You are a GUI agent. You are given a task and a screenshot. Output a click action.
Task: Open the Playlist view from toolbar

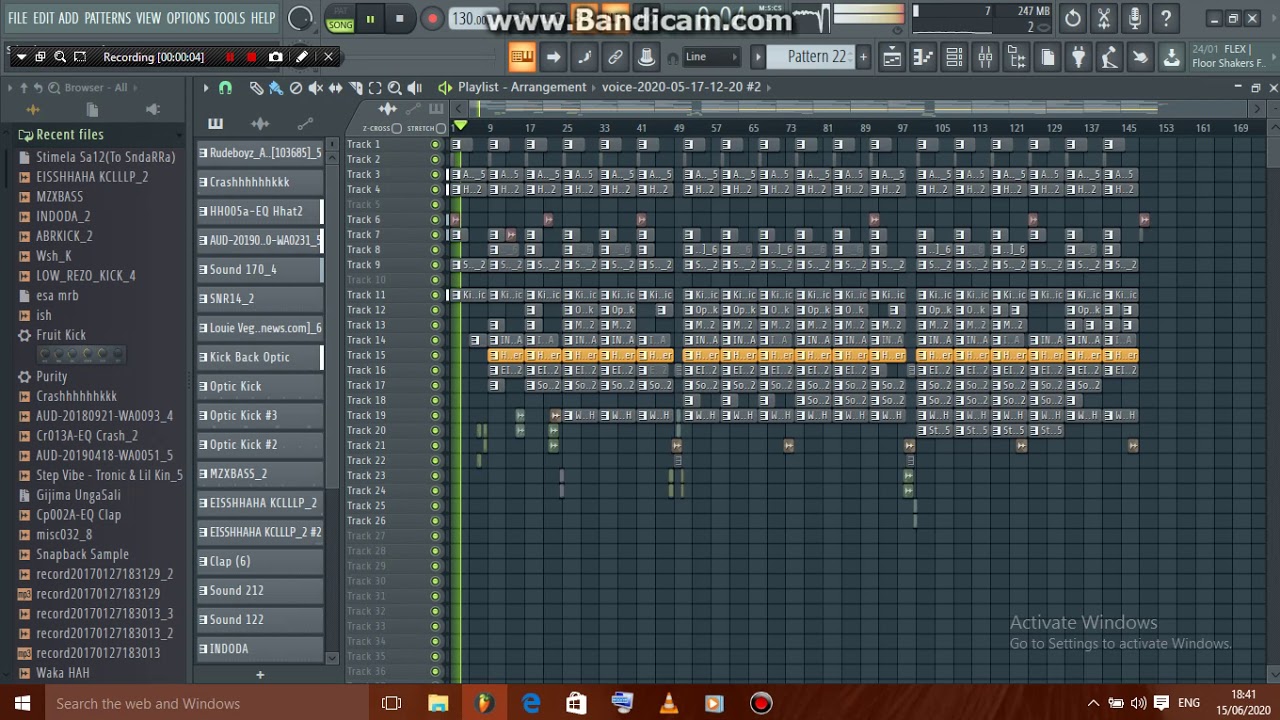point(892,57)
